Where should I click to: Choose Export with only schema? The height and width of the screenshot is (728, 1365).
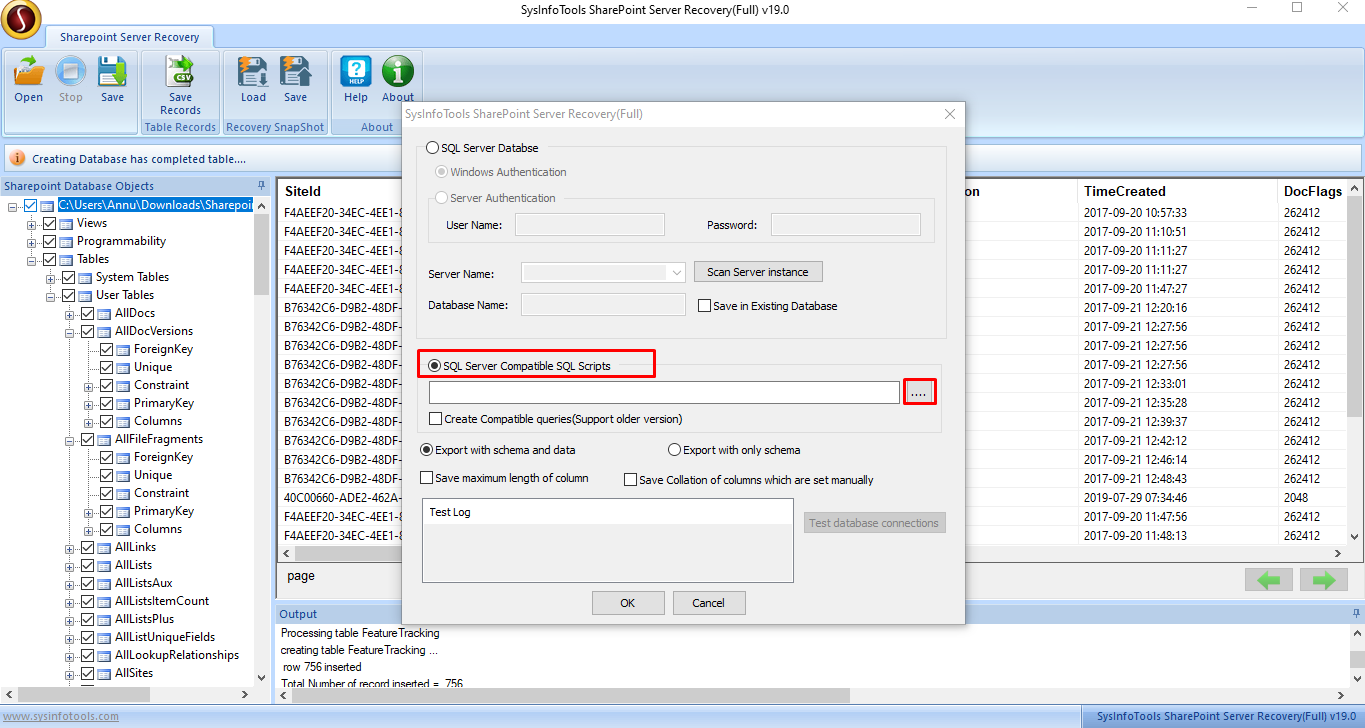[x=674, y=450]
